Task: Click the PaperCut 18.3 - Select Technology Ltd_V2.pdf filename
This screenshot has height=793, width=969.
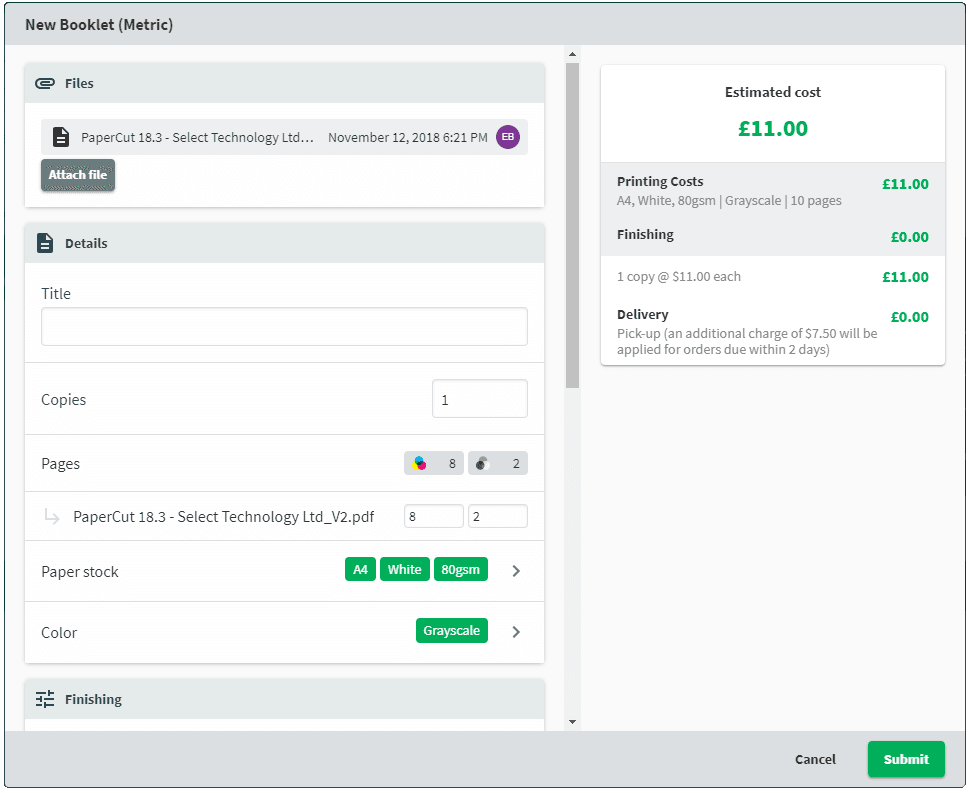Action: [x=224, y=517]
